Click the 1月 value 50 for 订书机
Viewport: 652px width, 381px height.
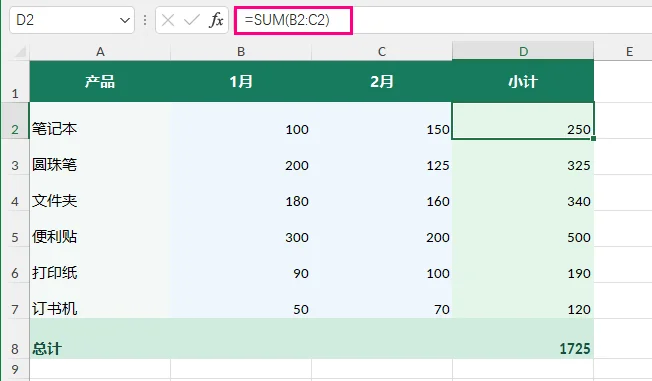241,301
